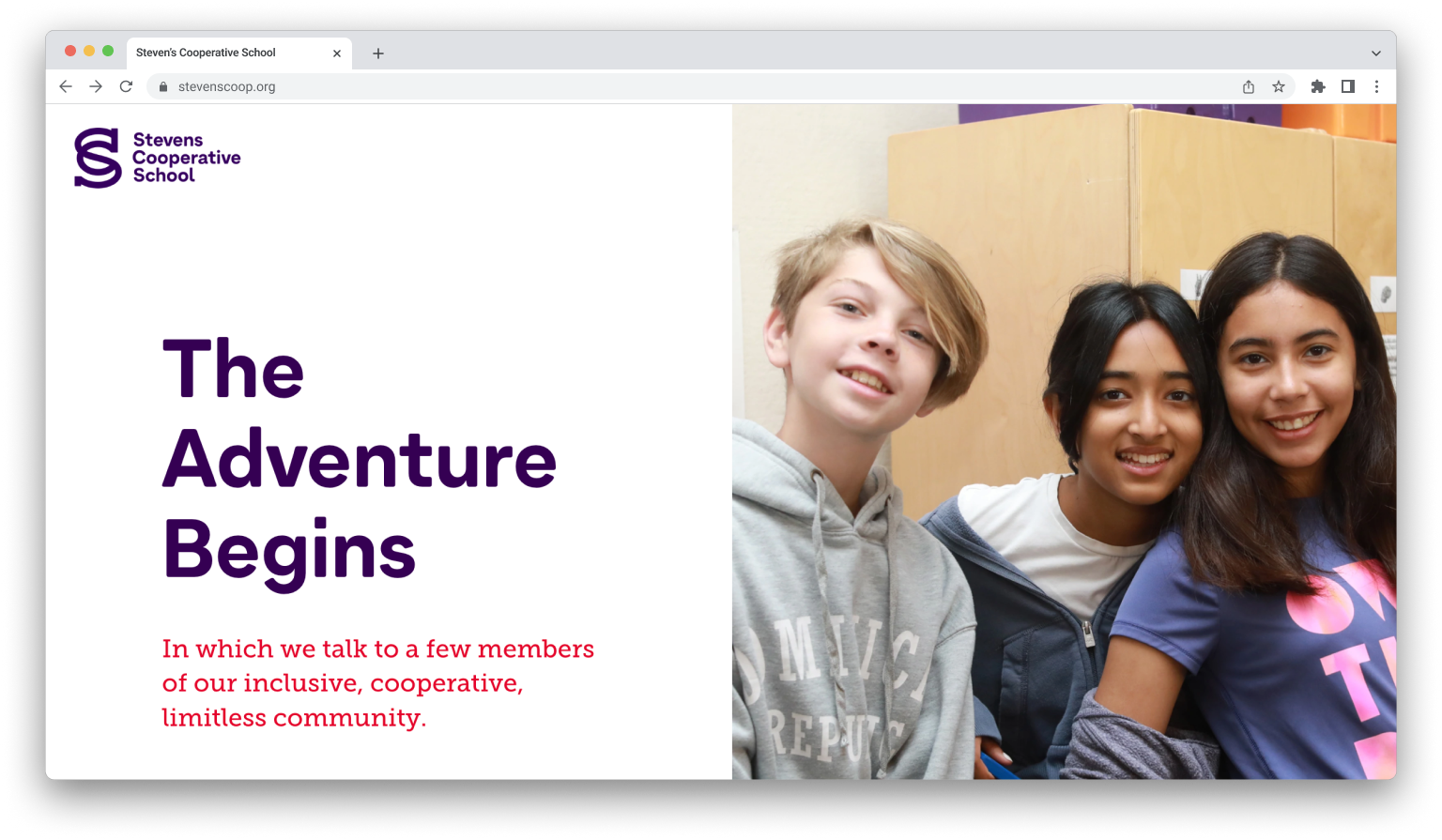This screenshot has width=1442, height=840.
Task: Toggle the browser side panel
Action: [x=1348, y=86]
